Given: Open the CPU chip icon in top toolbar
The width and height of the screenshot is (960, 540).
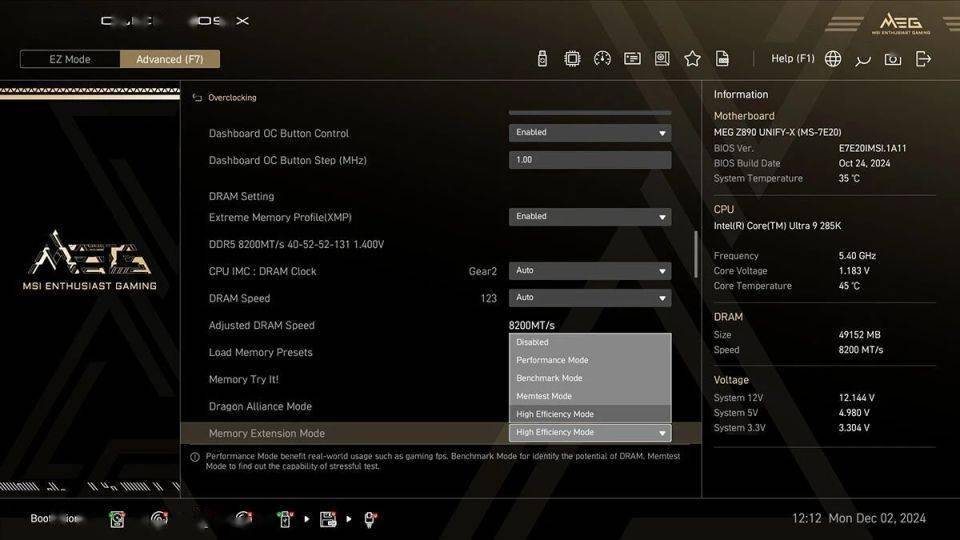Looking at the screenshot, I should [572, 59].
